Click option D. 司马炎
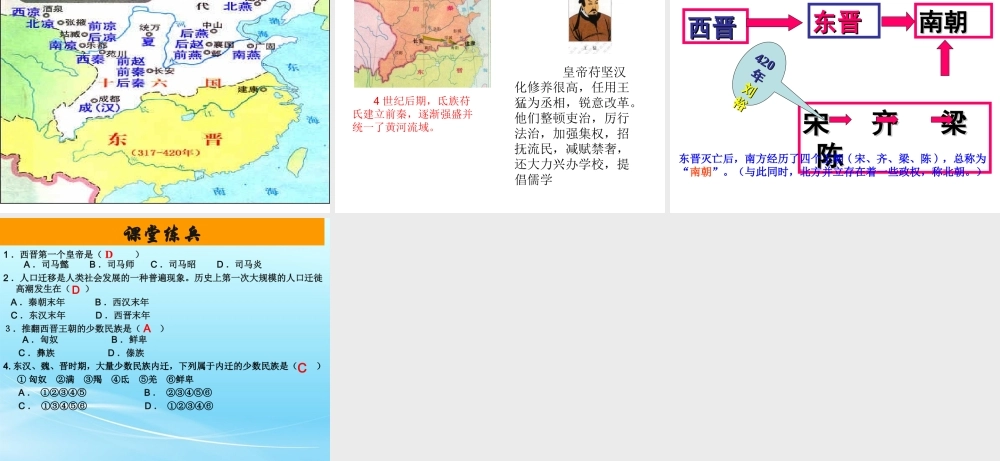Image resolution: width=1000 pixels, height=461 pixels. pos(239,264)
